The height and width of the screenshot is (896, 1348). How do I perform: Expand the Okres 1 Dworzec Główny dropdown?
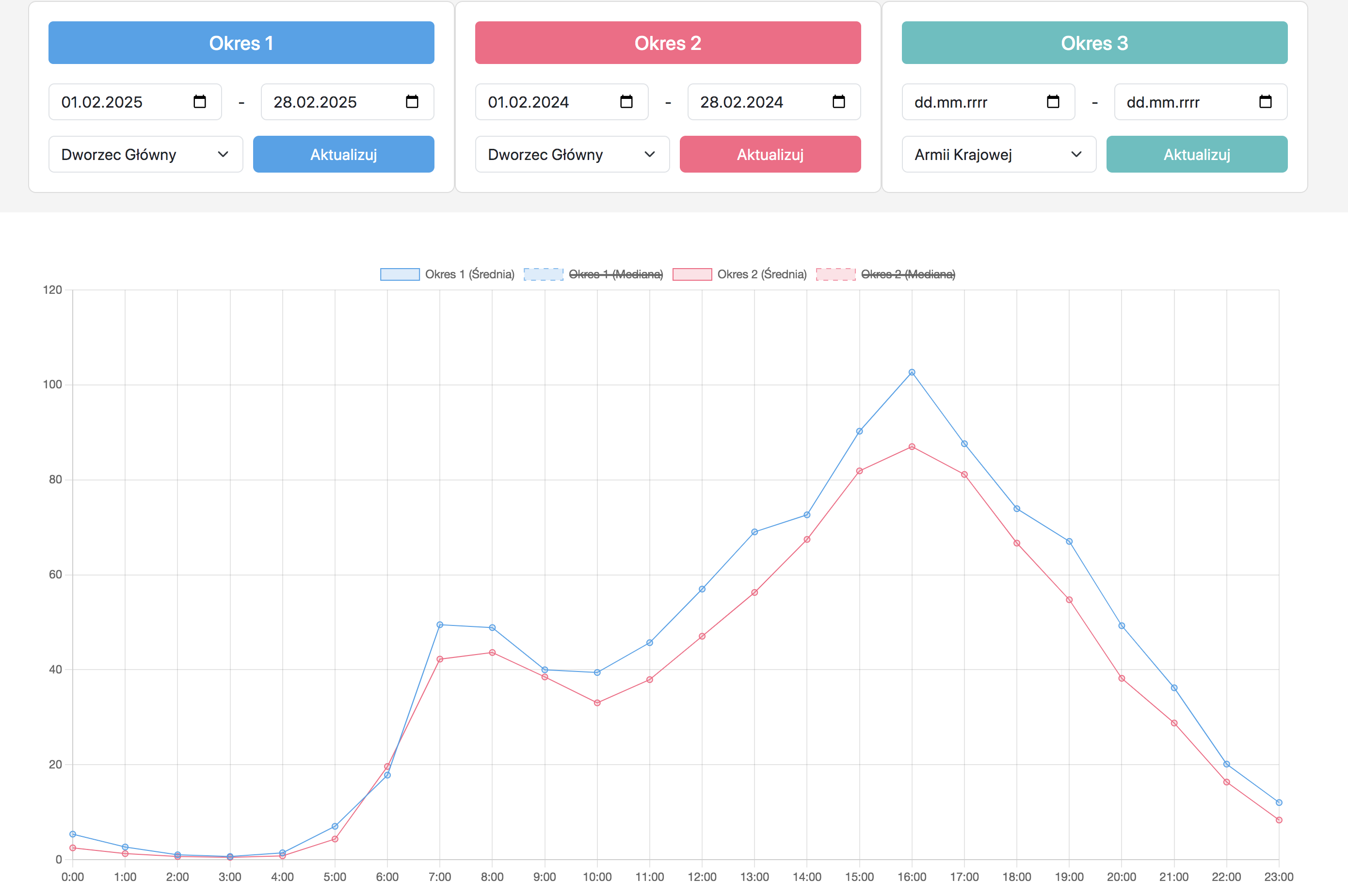pos(146,154)
